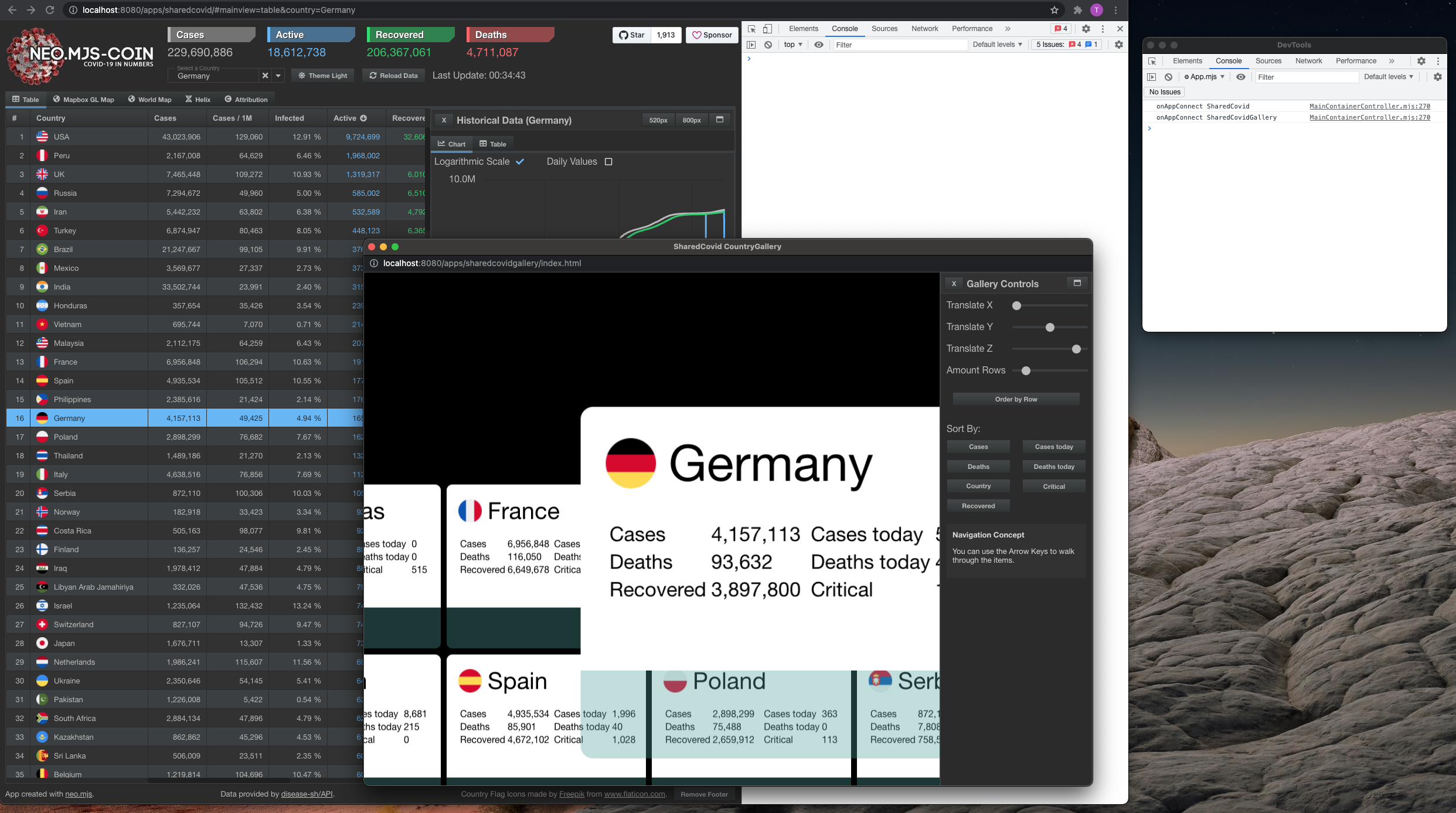Clear console in floating DevTools window
This screenshot has width=1456, height=813.
pyautogui.click(x=1168, y=77)
